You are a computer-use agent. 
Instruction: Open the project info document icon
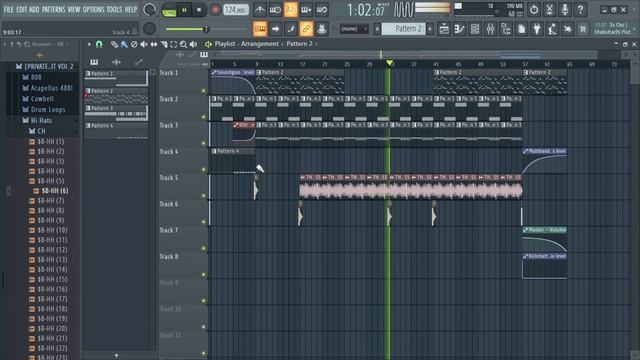[521, 29]
